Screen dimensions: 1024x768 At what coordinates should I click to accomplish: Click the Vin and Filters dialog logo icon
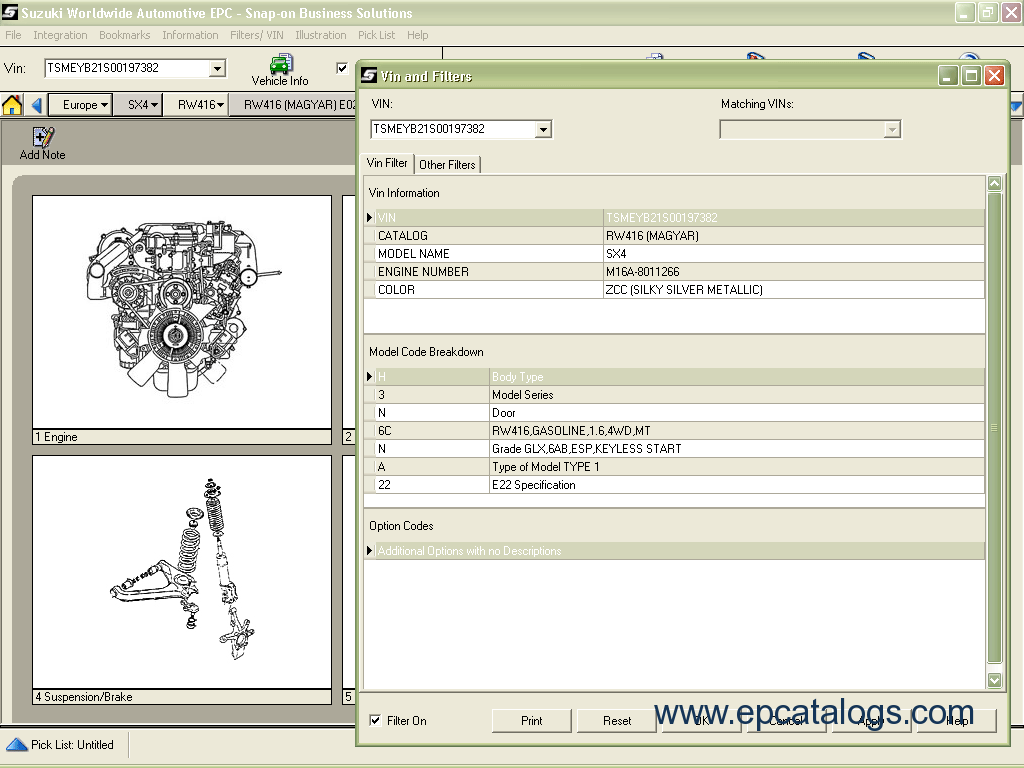click(x=369, y=76)
